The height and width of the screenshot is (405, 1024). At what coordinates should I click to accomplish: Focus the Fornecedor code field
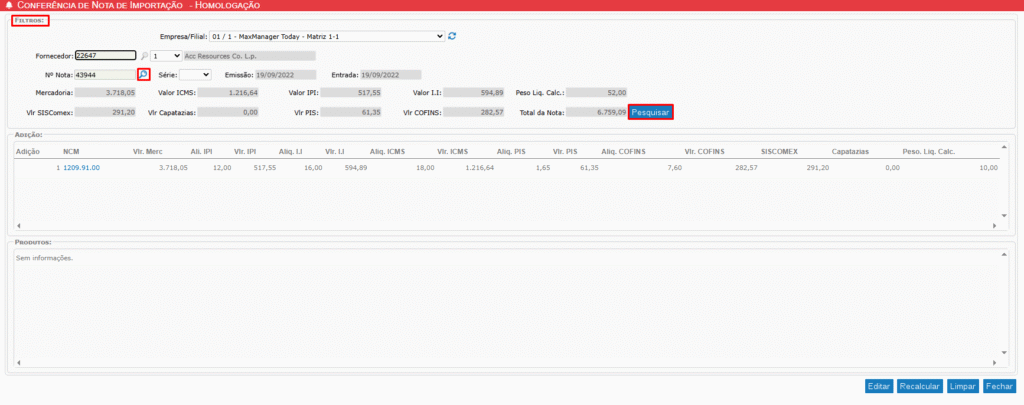tap(105, 56)
